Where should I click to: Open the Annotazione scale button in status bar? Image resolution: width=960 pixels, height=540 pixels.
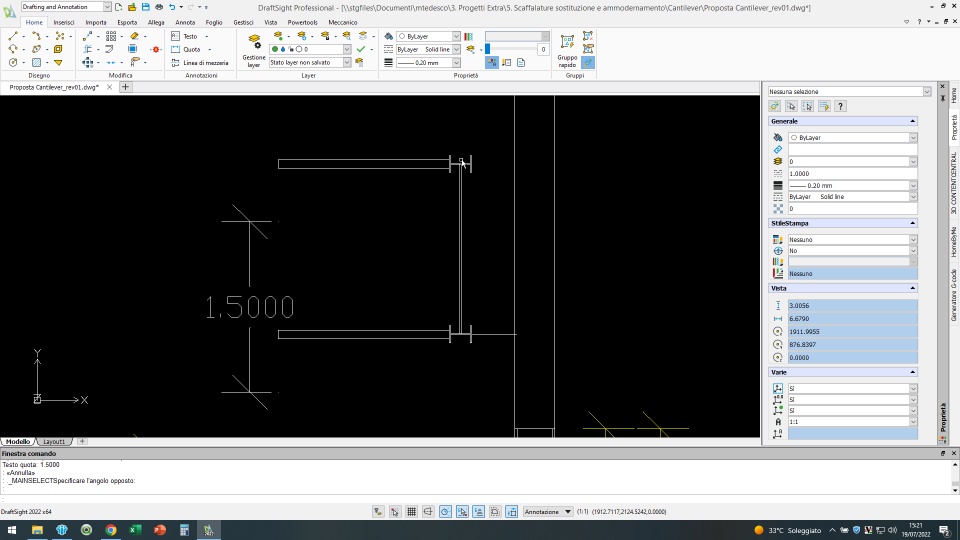click(548, 511)
